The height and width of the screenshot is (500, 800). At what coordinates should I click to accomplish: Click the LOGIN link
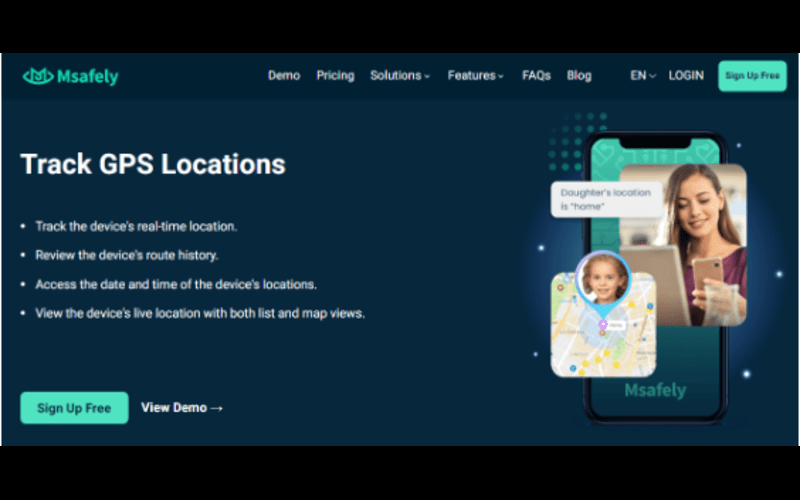coord(686,76)
